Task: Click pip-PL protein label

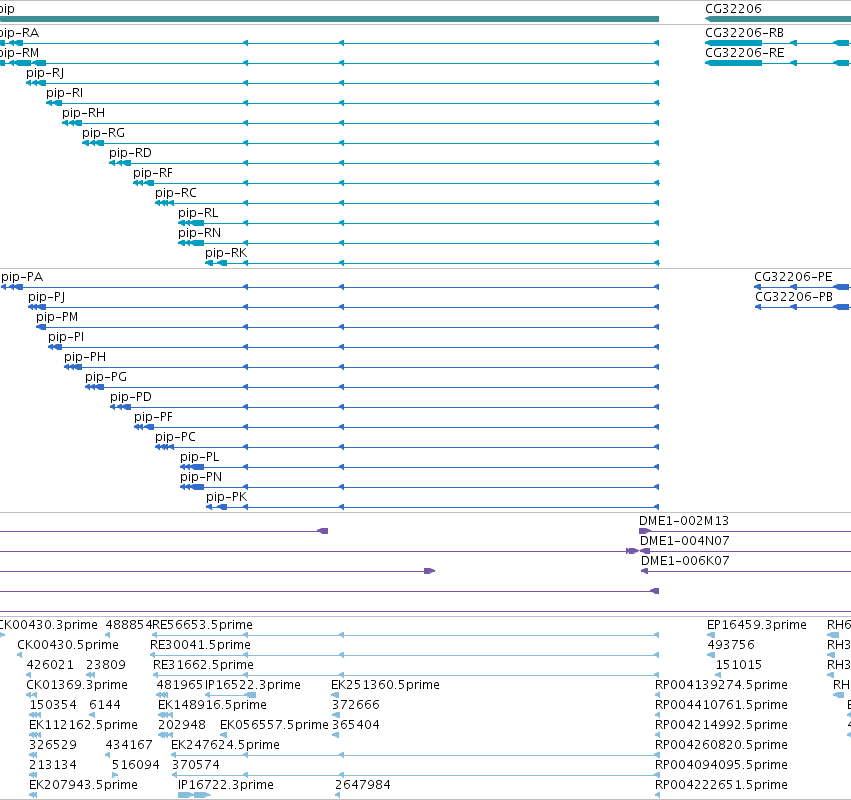Action: coord(200,458)
